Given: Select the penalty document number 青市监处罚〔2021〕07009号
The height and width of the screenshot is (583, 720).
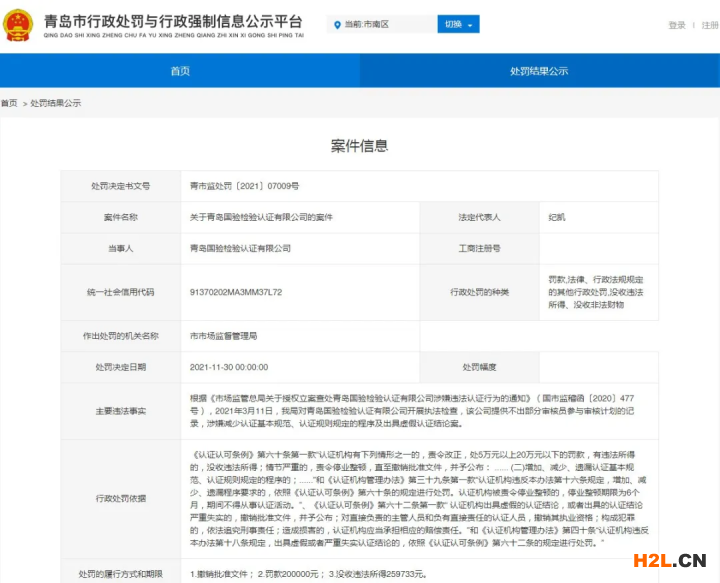Looking at the screenshot, I should [244, 186].
